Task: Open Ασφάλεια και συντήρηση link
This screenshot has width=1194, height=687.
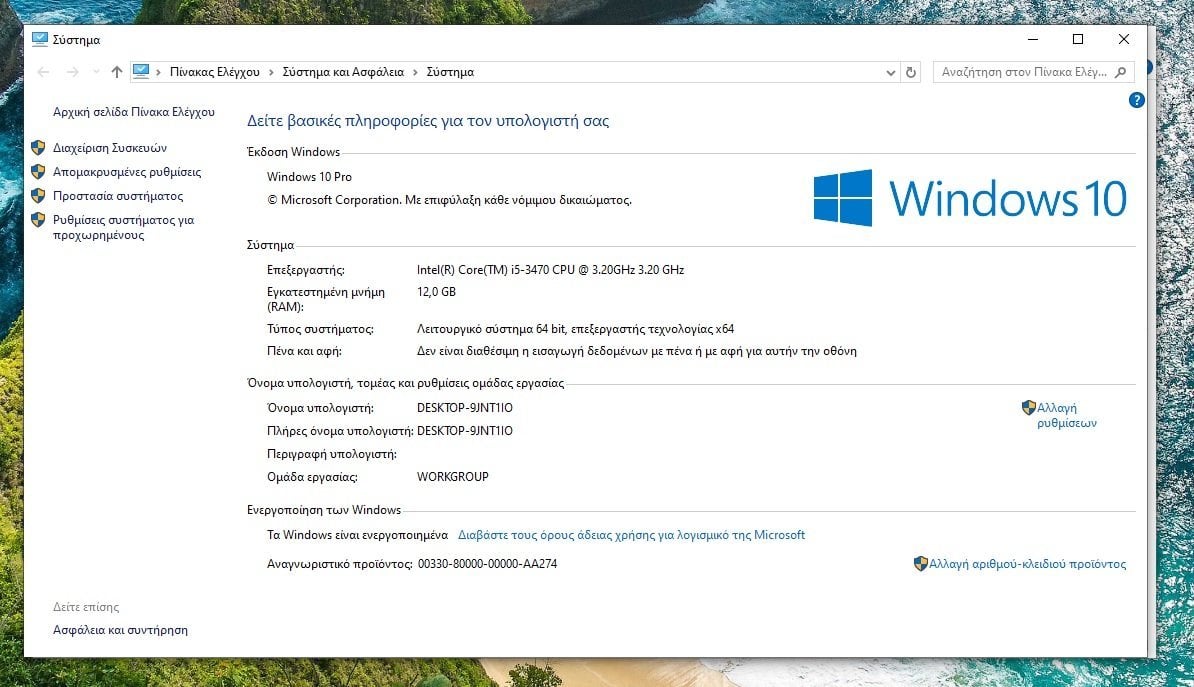Action: tap(120, 630)
